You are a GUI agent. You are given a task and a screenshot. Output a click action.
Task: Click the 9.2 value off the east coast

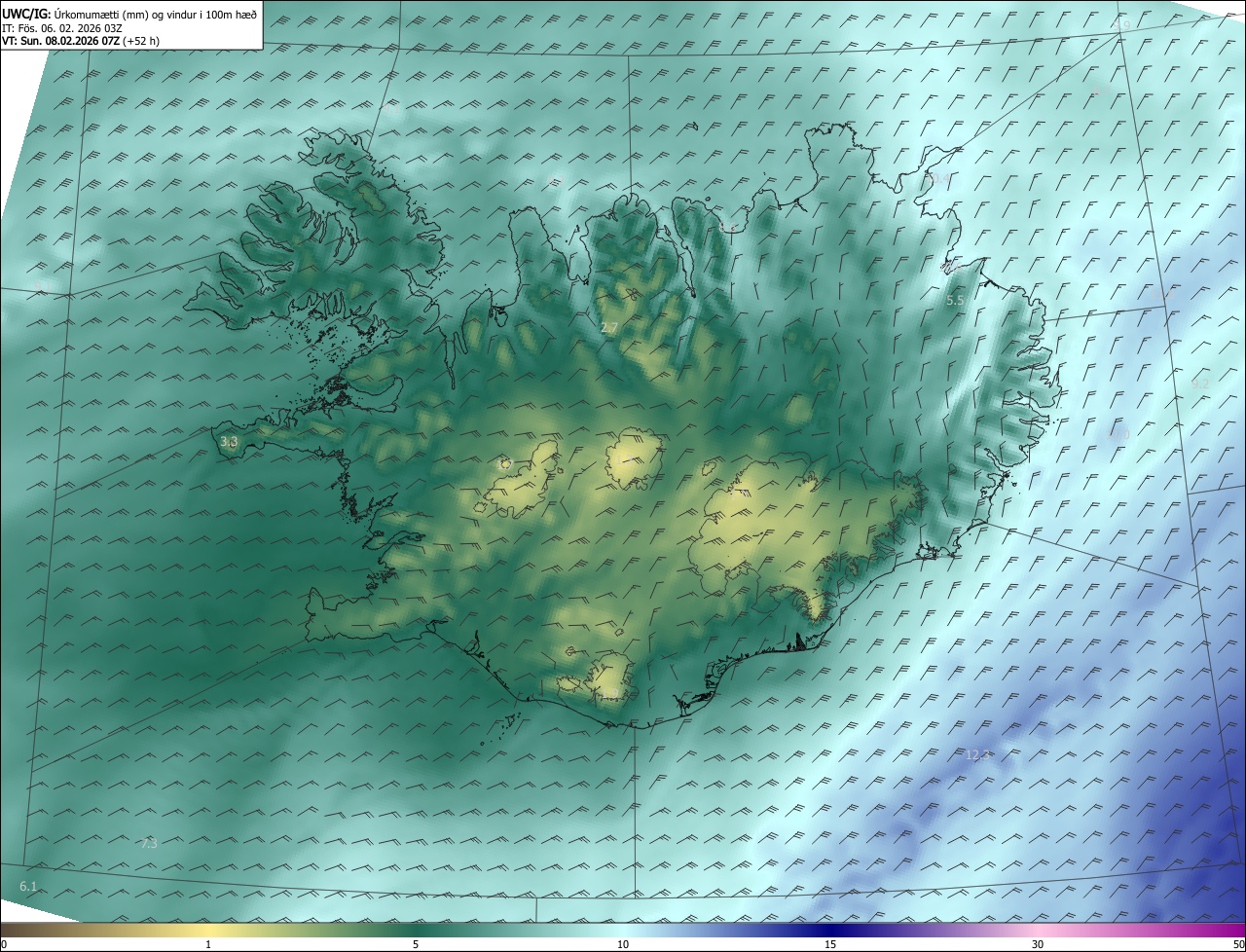coord(1200,384)
